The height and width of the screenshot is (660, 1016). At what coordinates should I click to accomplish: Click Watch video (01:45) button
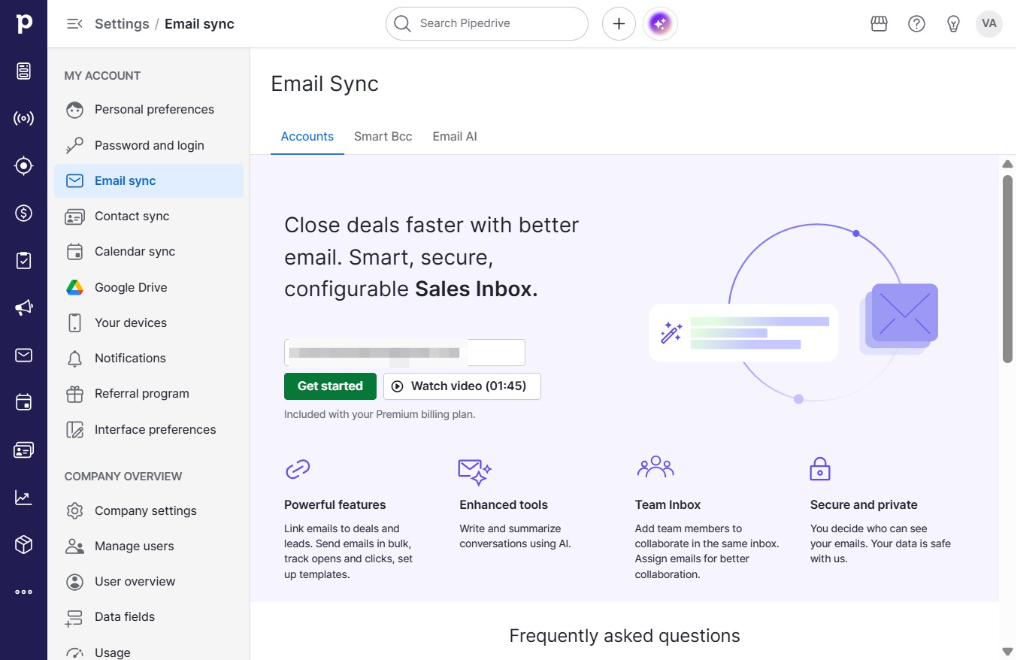coord(461,386)
